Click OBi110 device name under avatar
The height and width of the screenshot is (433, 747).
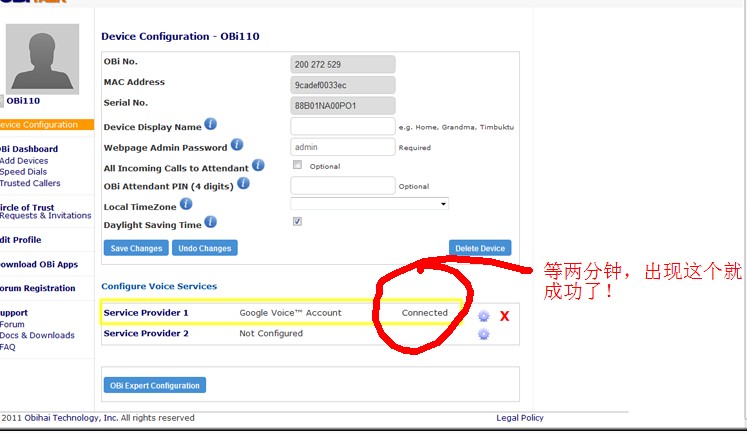23,101
